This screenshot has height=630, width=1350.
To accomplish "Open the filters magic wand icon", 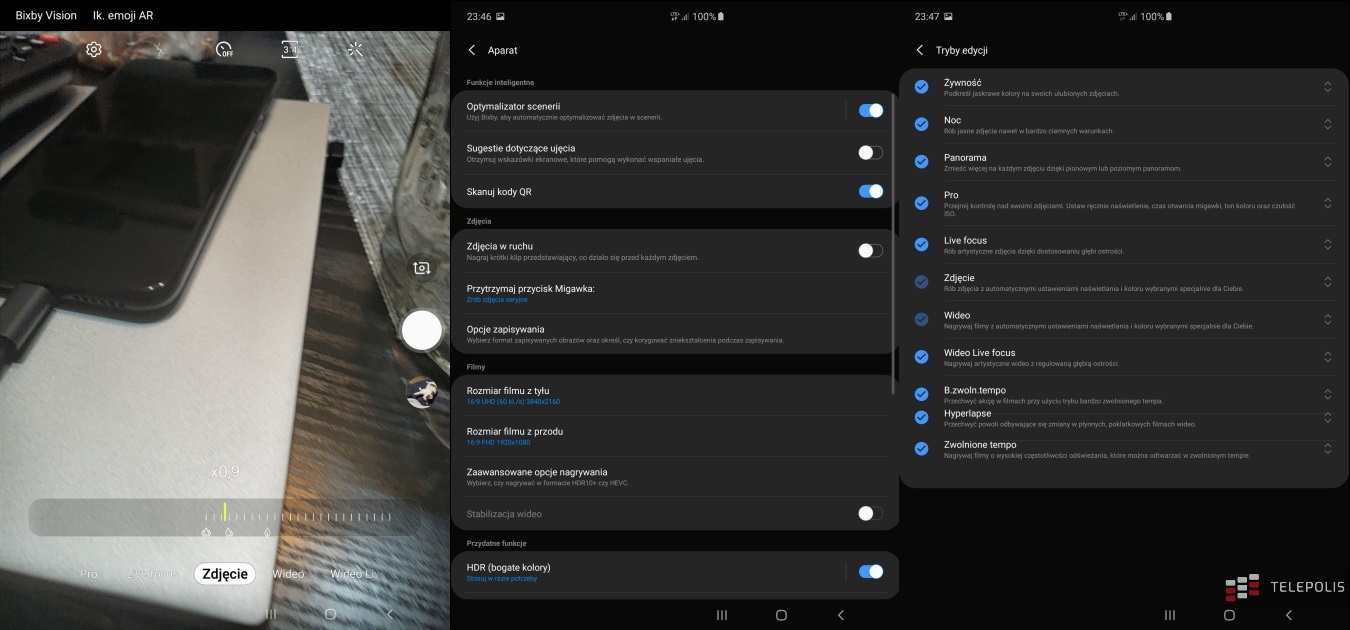I will pos(355,50).
